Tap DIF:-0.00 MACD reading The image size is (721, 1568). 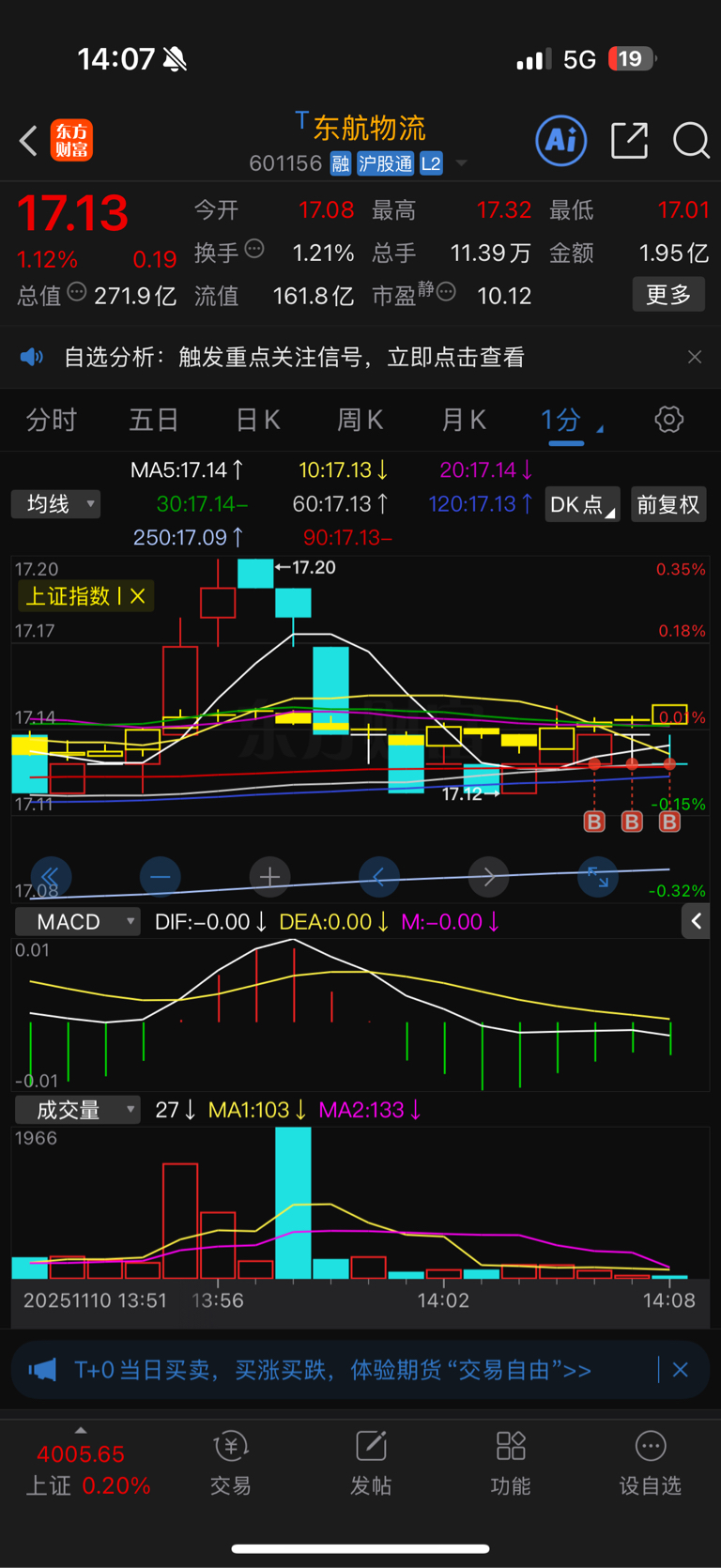[210, 922]
